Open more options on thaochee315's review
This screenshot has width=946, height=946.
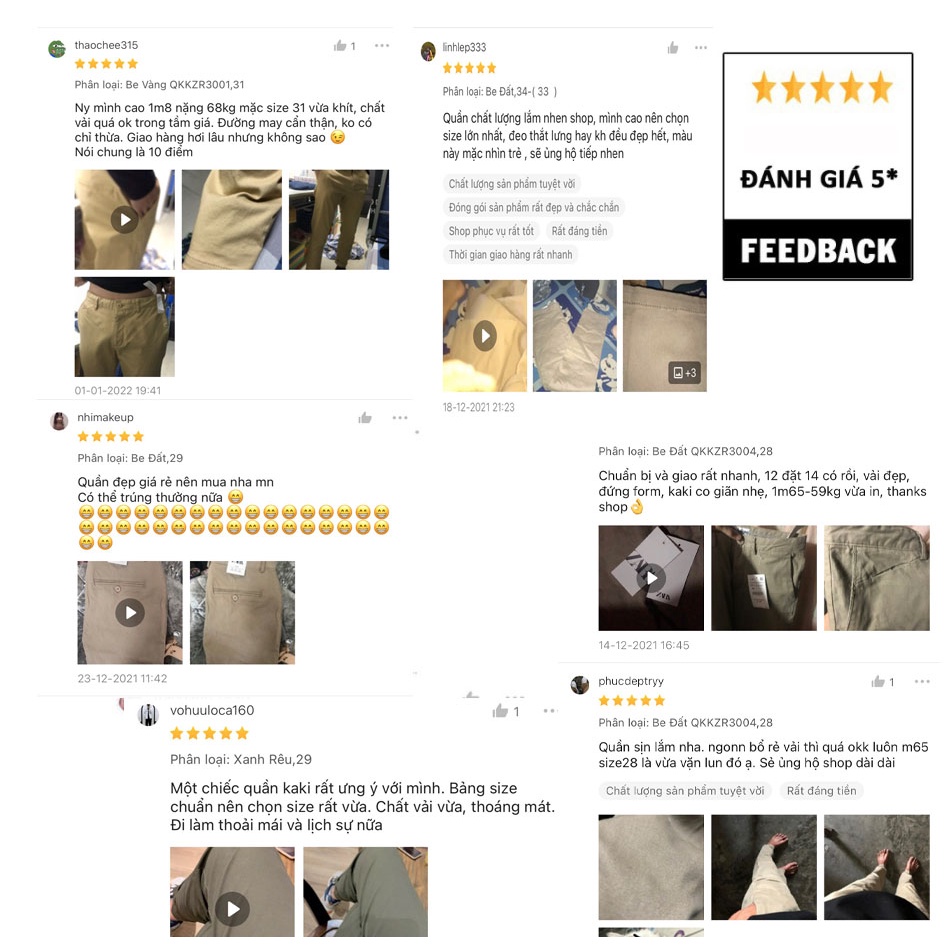(381, 45)
